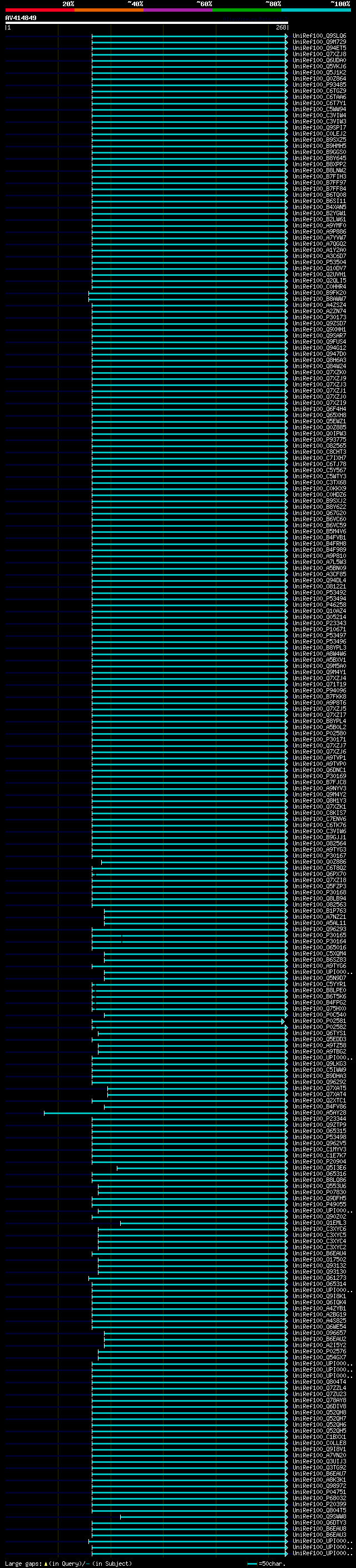Select hit label UniRef100_P02576
This screenshot has width=356, height=1568.
pyautogui.click(x=319, y=1351)
